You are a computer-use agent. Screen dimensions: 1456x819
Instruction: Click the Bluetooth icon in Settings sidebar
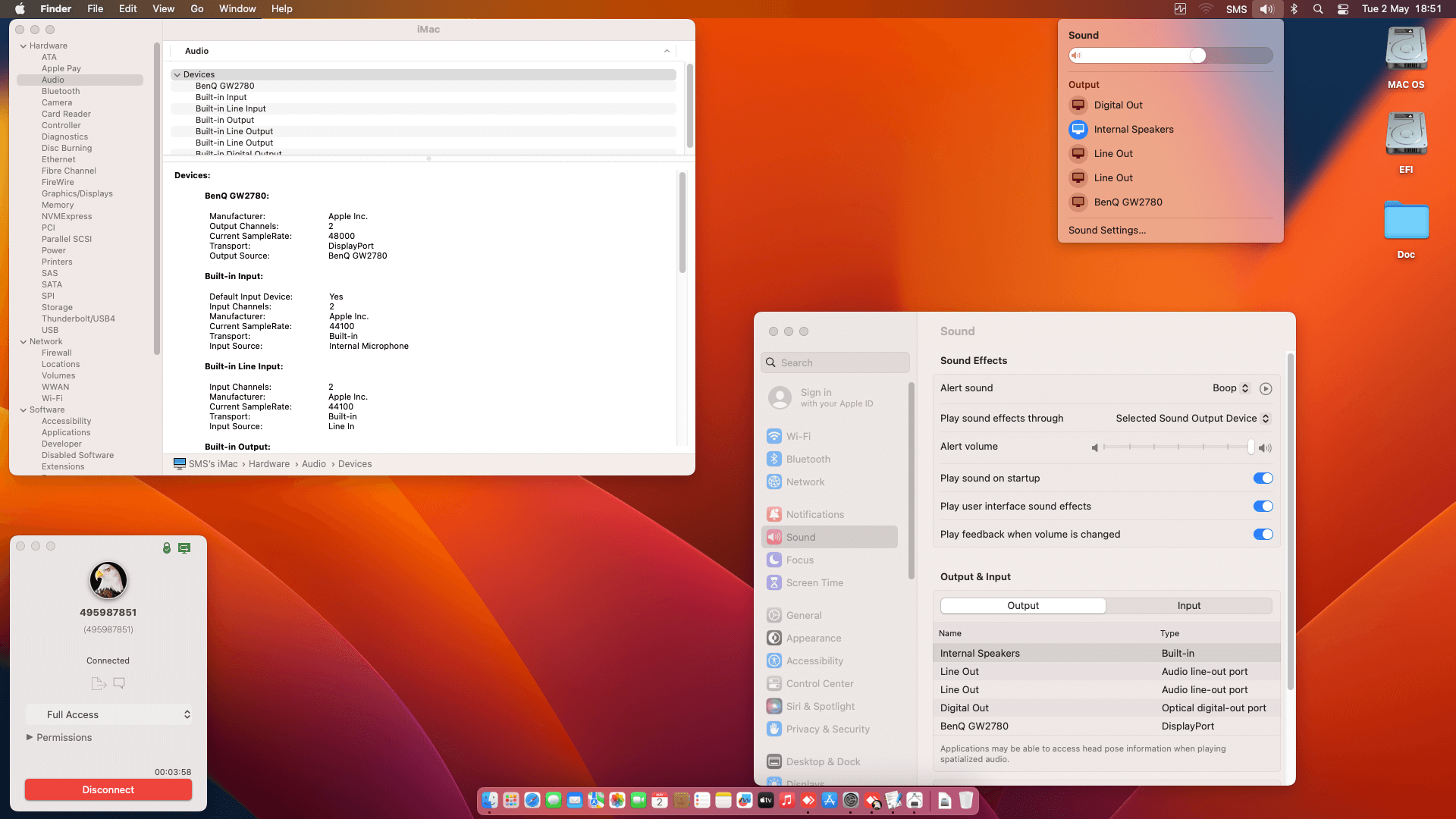pyautogui.click(x=774, y=459)
